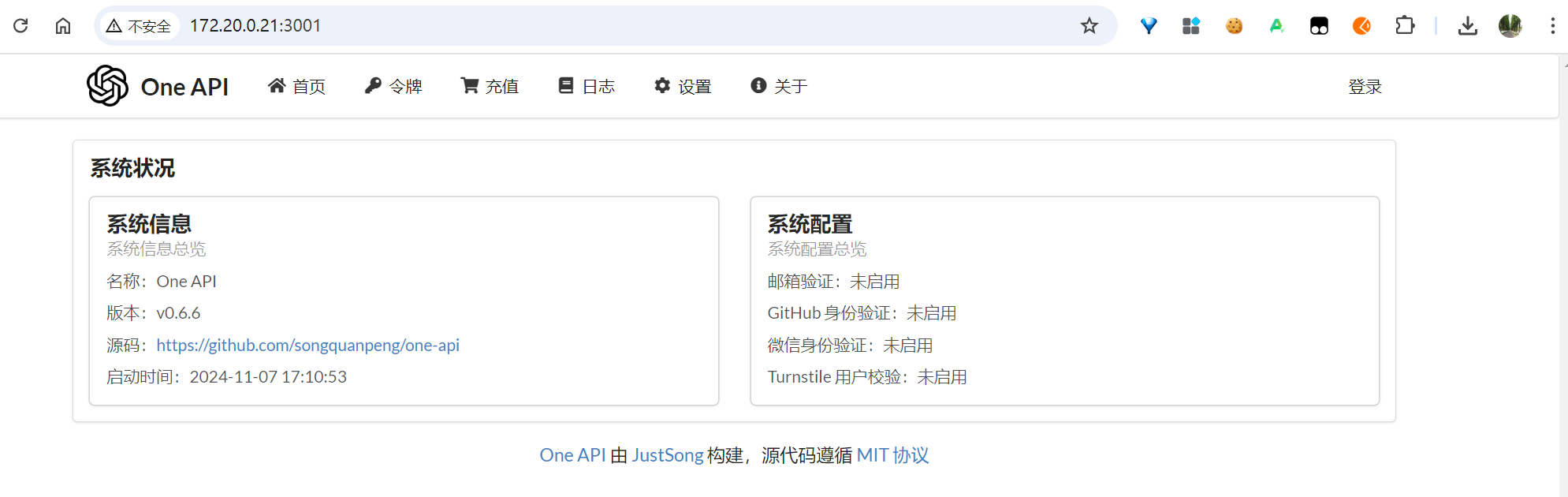The width and height of the screenshot is (1568, 497).
Task: Open the 关于 about menu
Action: [x=779, y=86]
